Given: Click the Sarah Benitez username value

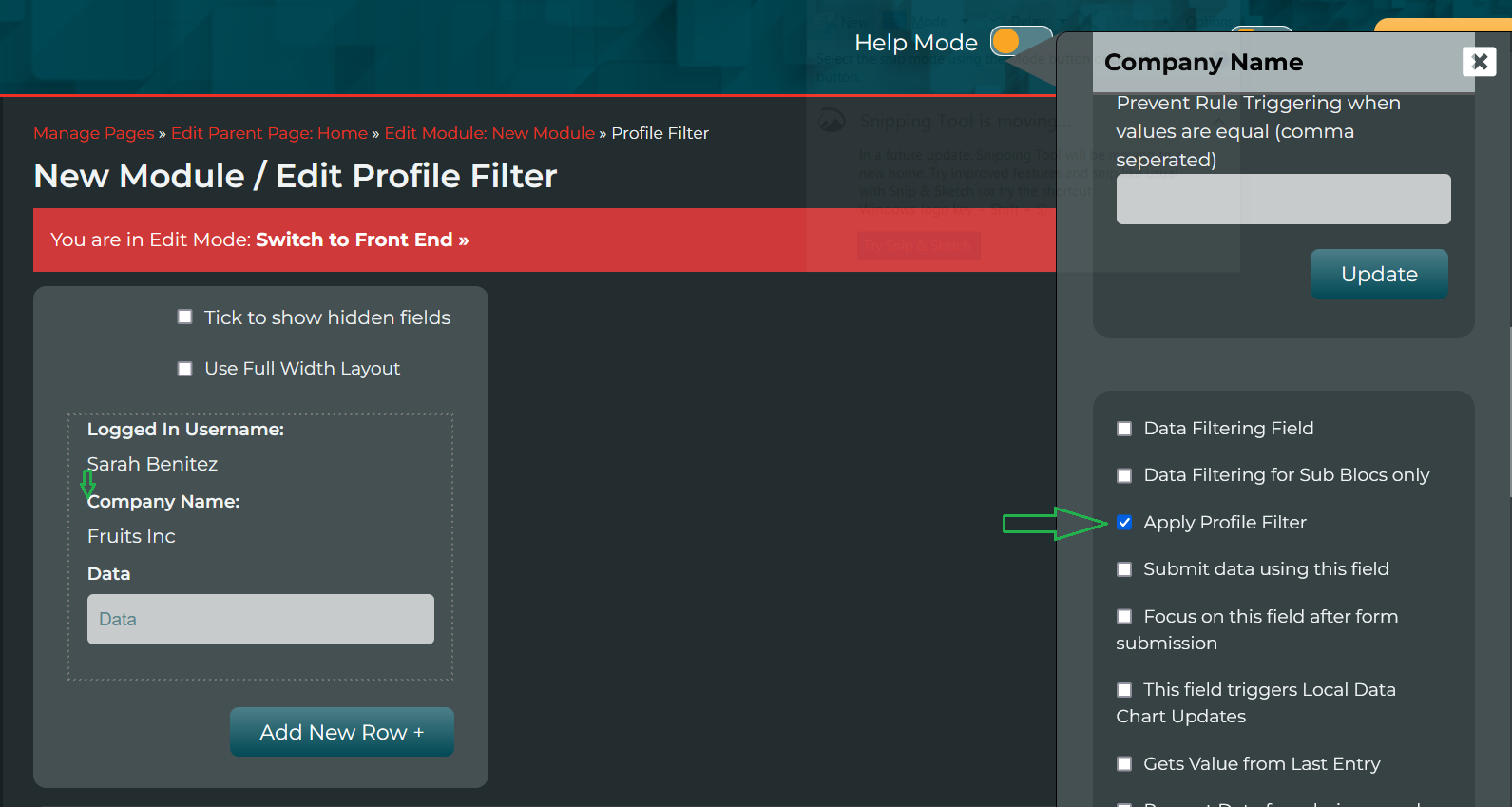Looking at the screenshot, I should pyautogui.click(x=152, y=464).
